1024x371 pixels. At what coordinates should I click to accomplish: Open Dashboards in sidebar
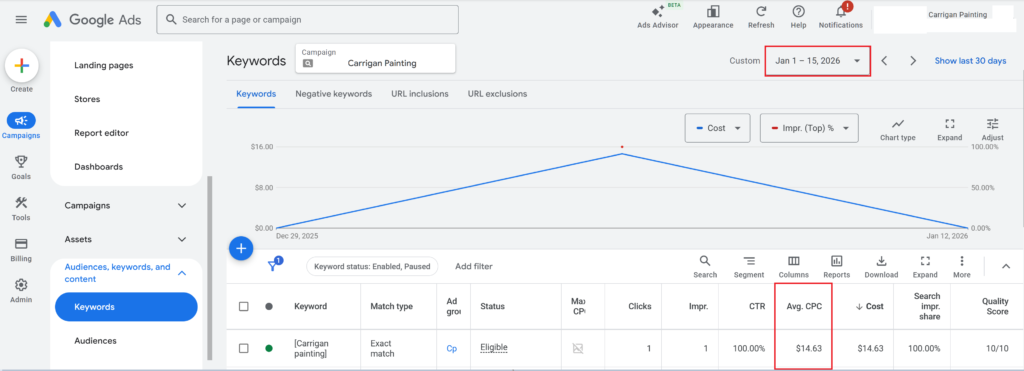pyautogui.click(x=99, y=167)
